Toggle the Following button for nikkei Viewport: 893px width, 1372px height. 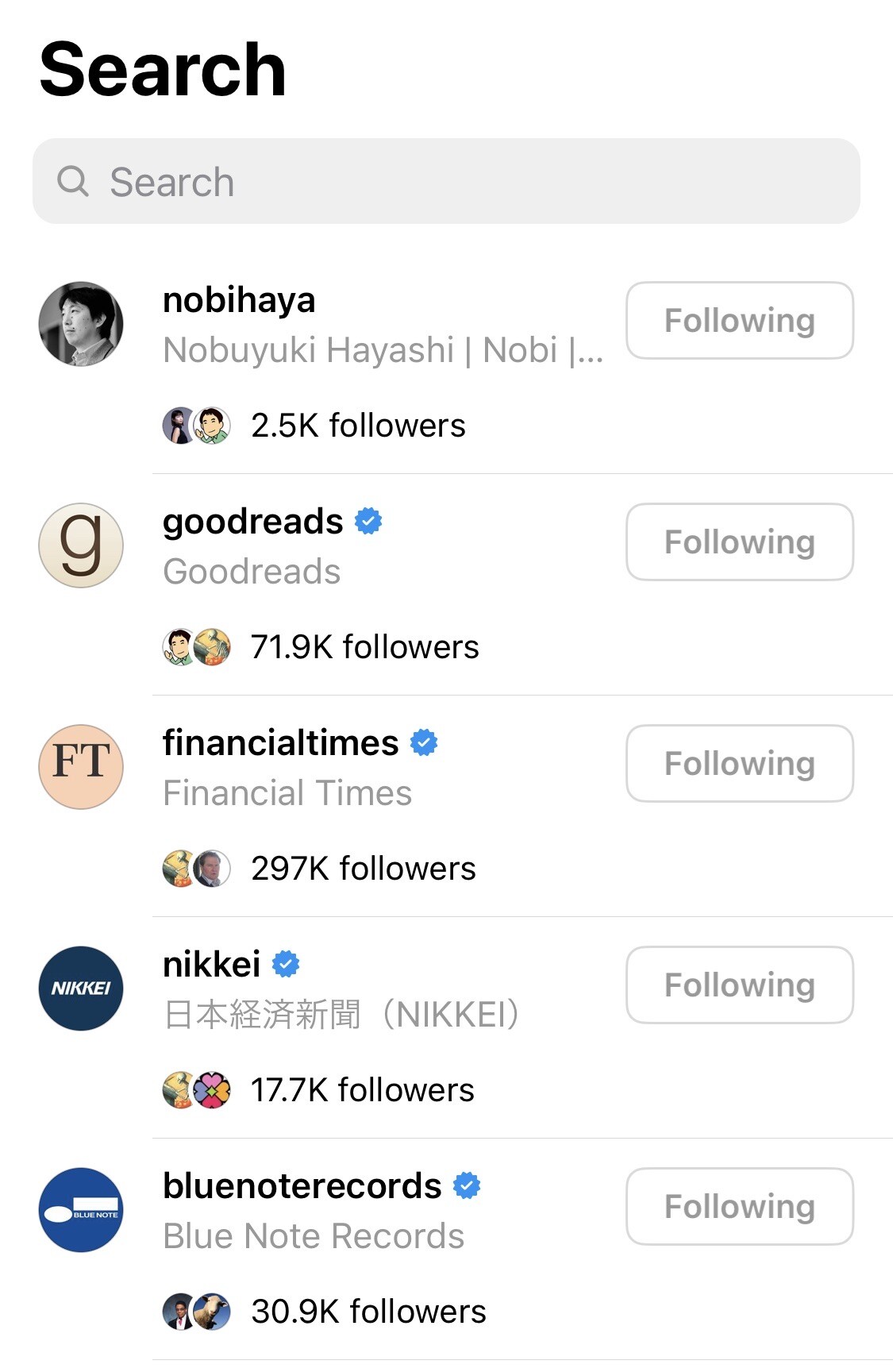[x=739, y=985]
